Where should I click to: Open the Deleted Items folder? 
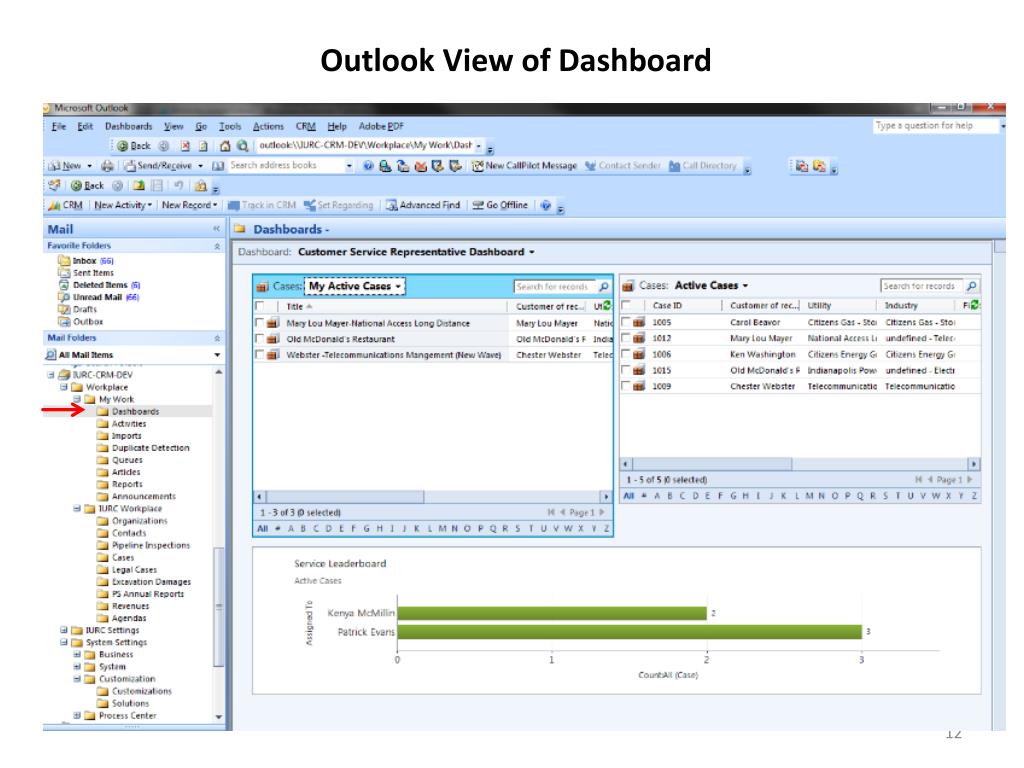[x=99, y=285]
